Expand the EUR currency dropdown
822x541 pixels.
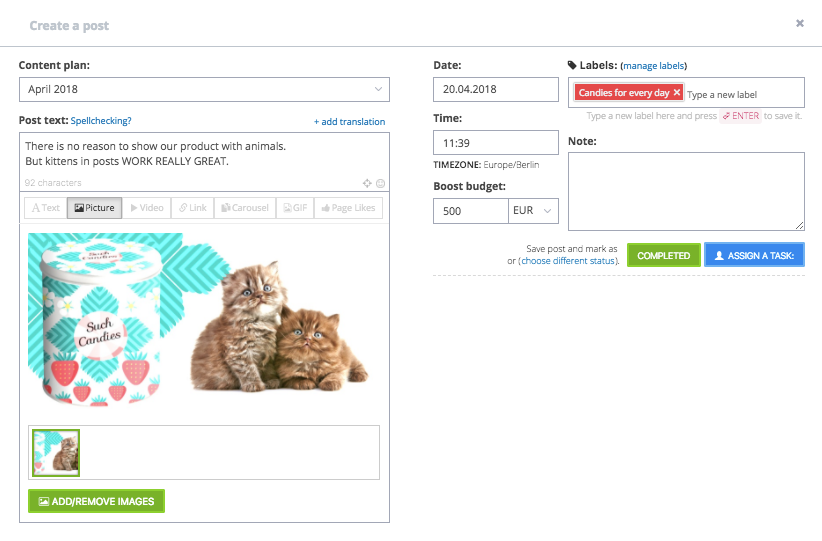pyautogui.click(x=534, y=211)
